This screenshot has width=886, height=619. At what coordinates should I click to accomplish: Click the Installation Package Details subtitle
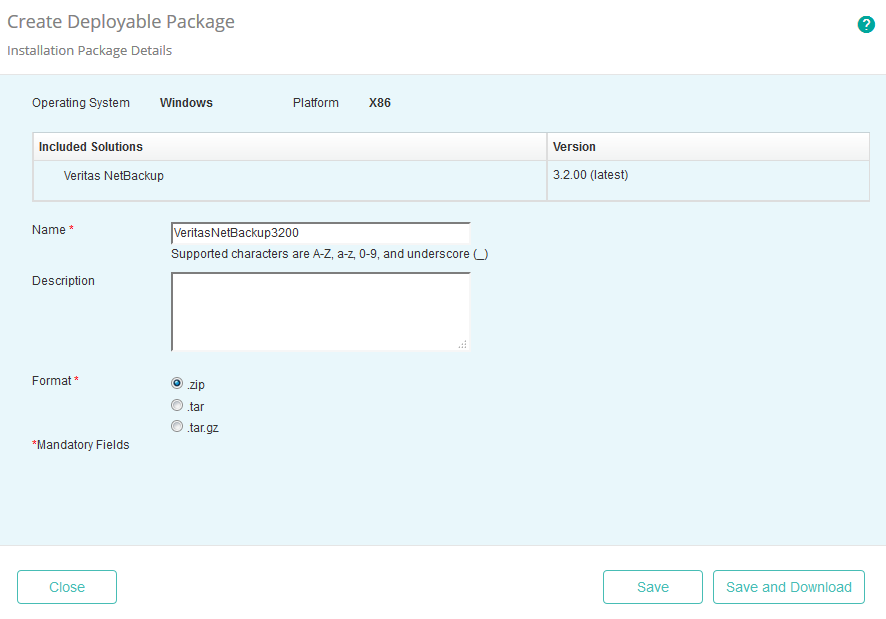89,51
